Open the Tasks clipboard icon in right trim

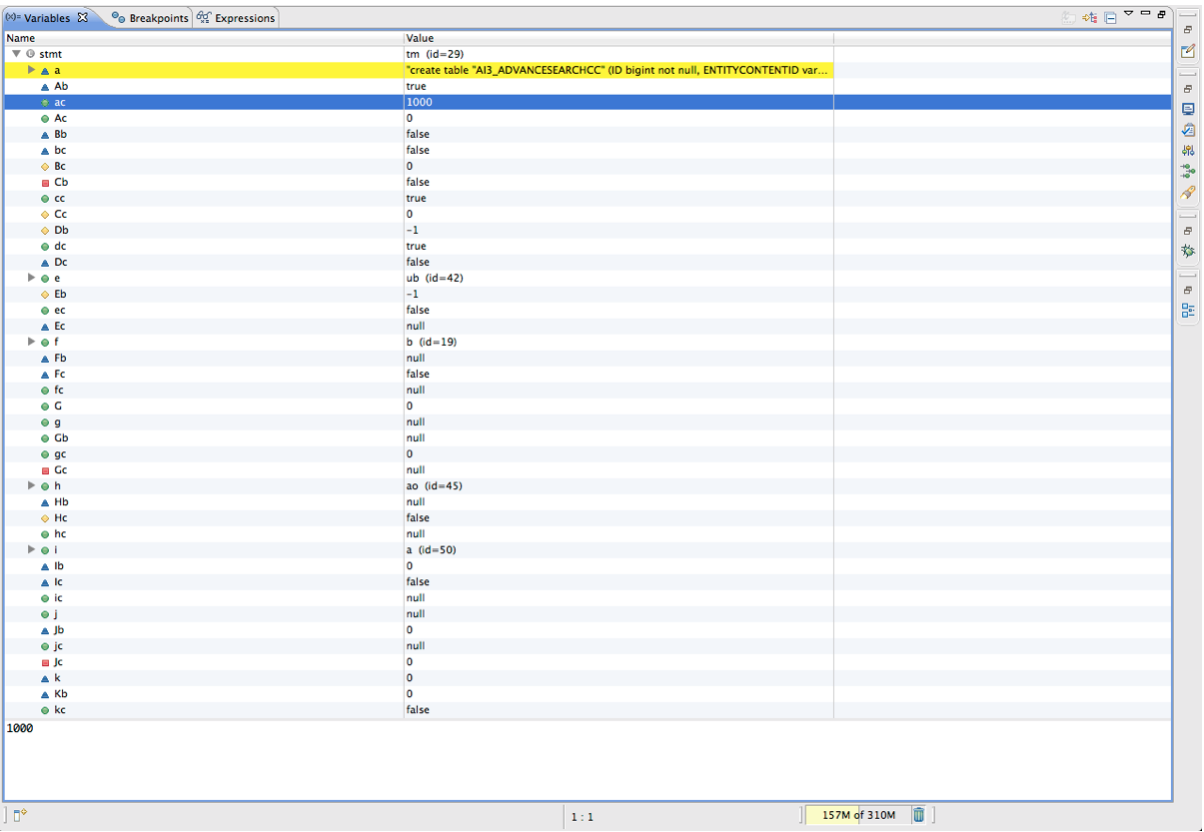tap(1188, 130)
